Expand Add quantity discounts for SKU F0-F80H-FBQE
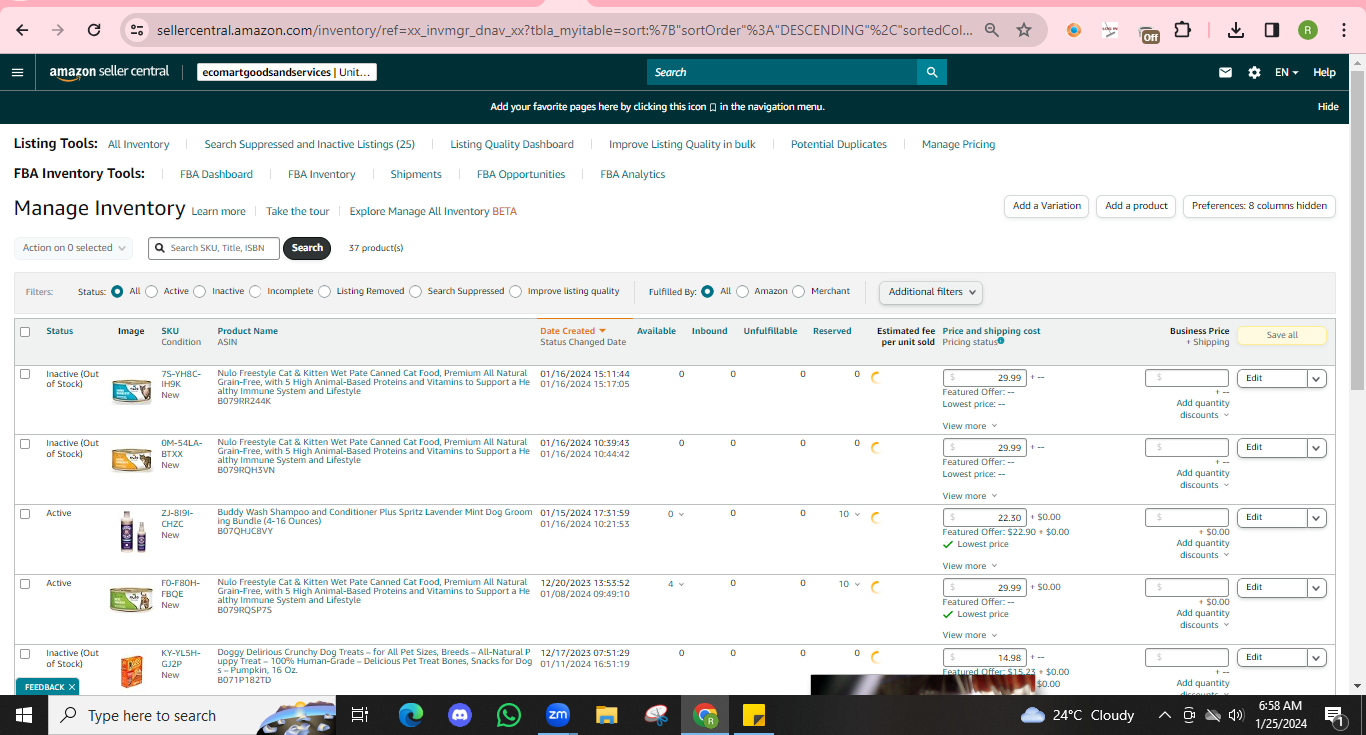The image size is (1366, 735). [1203, 619]
